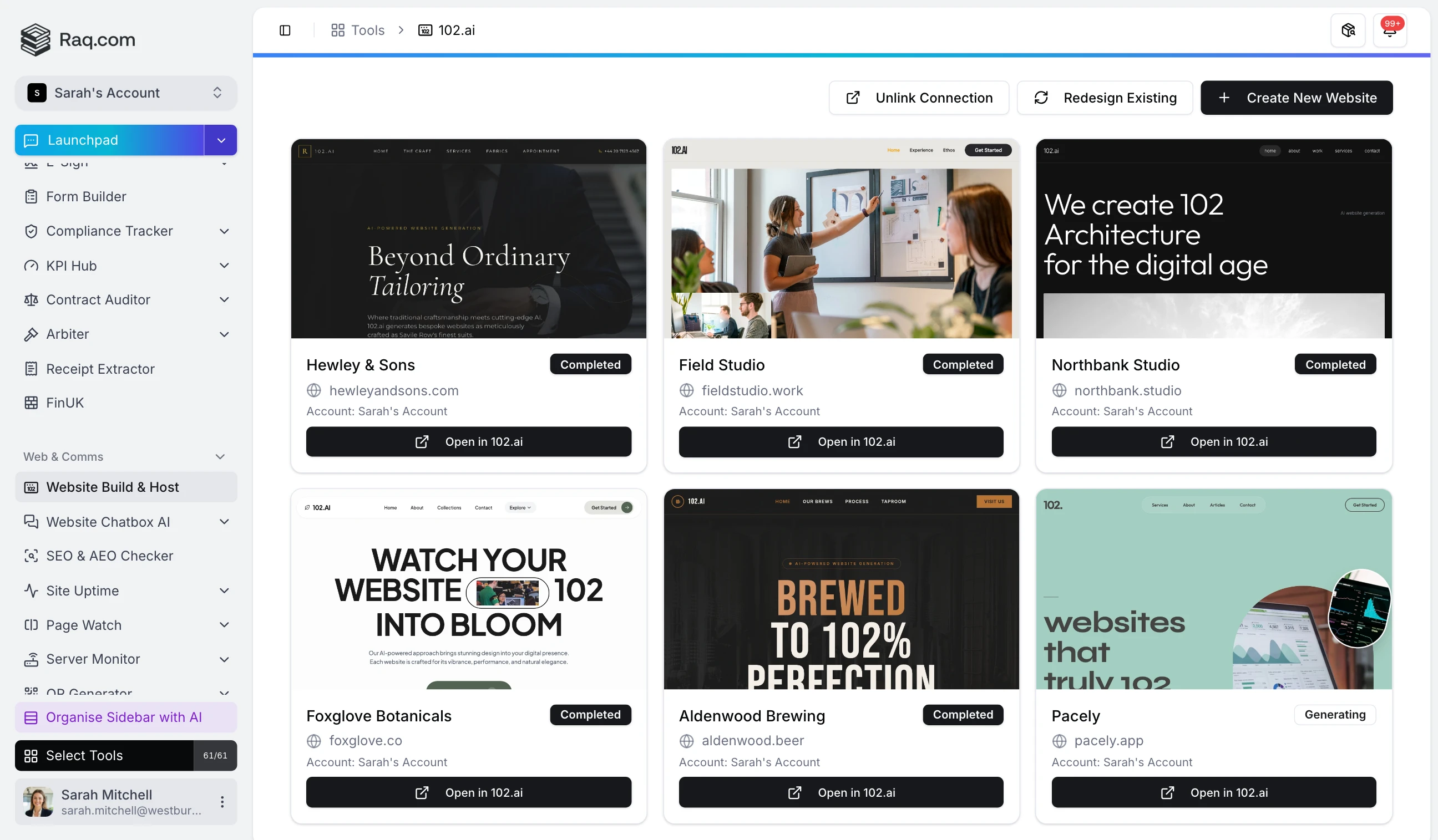Open Sarah Mitchell's three-dot user menu

(x=222, y=802)
